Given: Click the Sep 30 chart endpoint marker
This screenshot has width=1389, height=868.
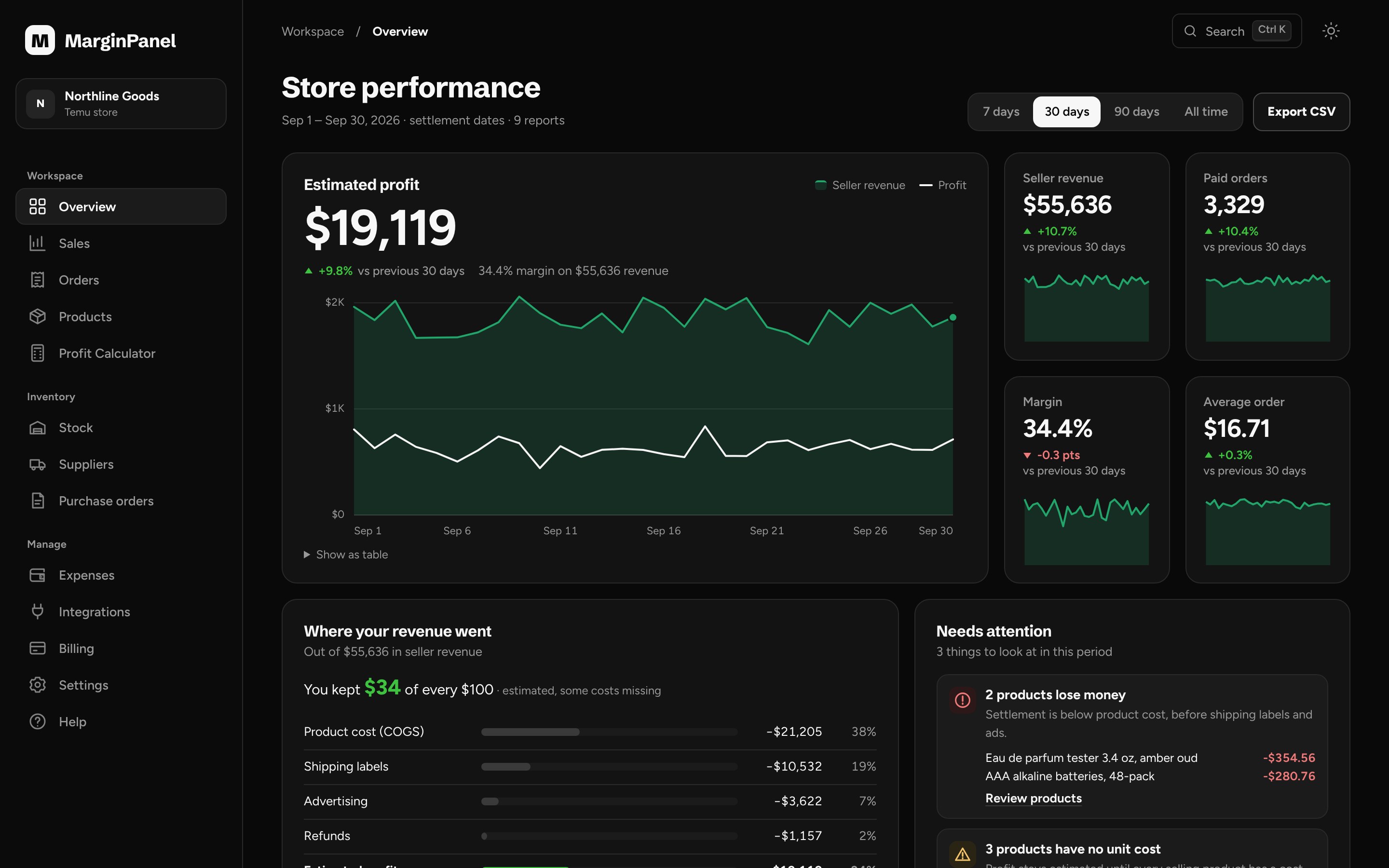Looking at the screenshot, I should pos(953,317).
